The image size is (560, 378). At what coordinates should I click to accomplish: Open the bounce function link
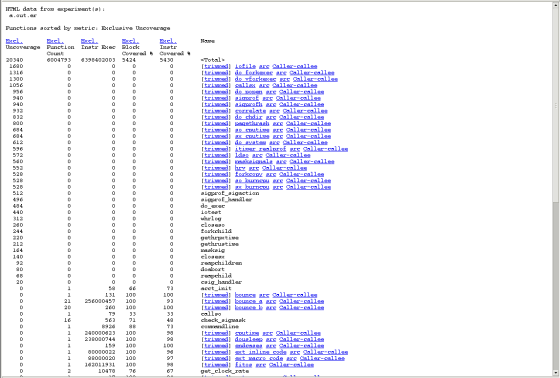pyautogui.click(x=245, y=295)
